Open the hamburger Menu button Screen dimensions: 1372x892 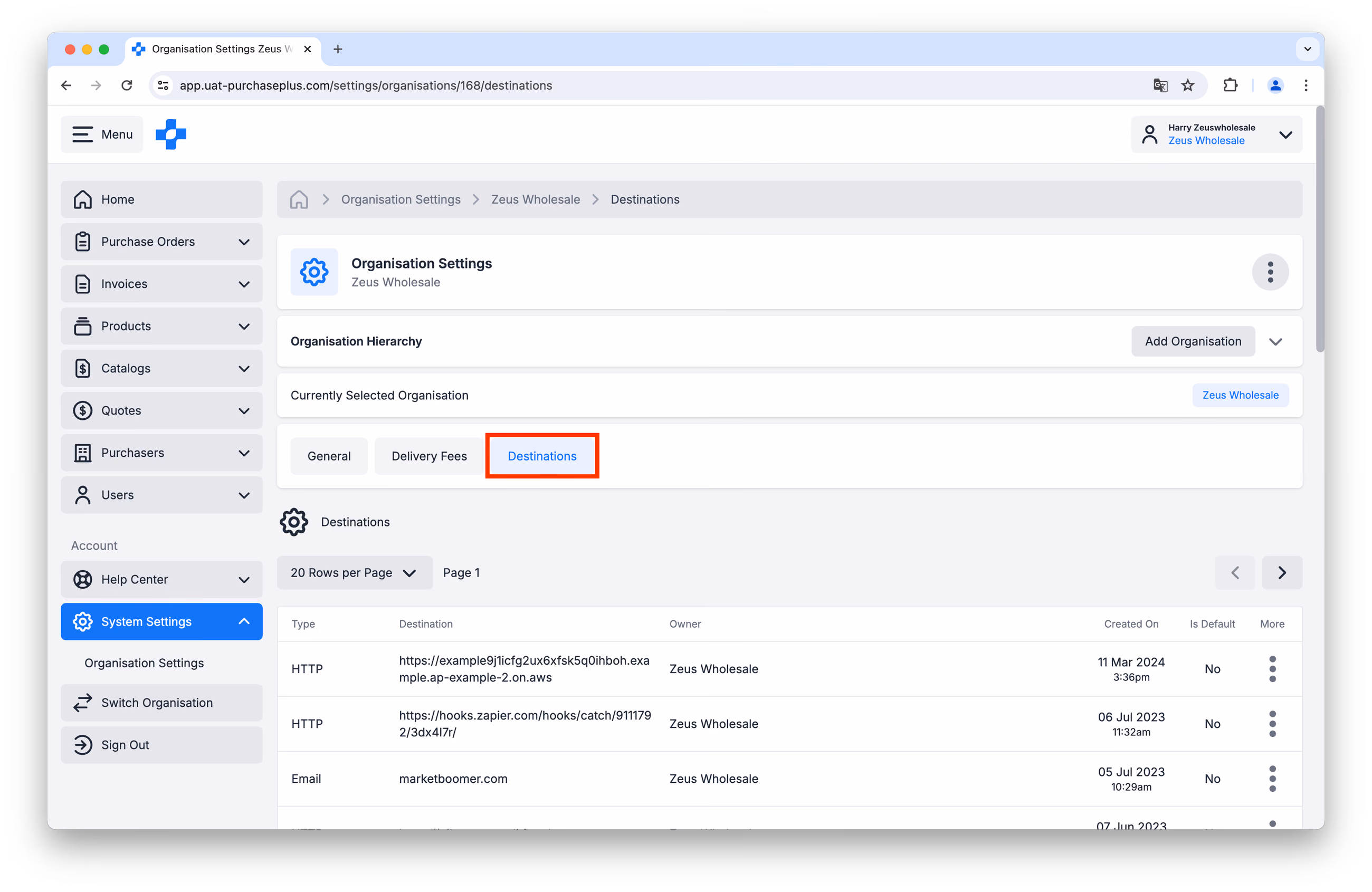pyautogui.click(x=102, y=135)
